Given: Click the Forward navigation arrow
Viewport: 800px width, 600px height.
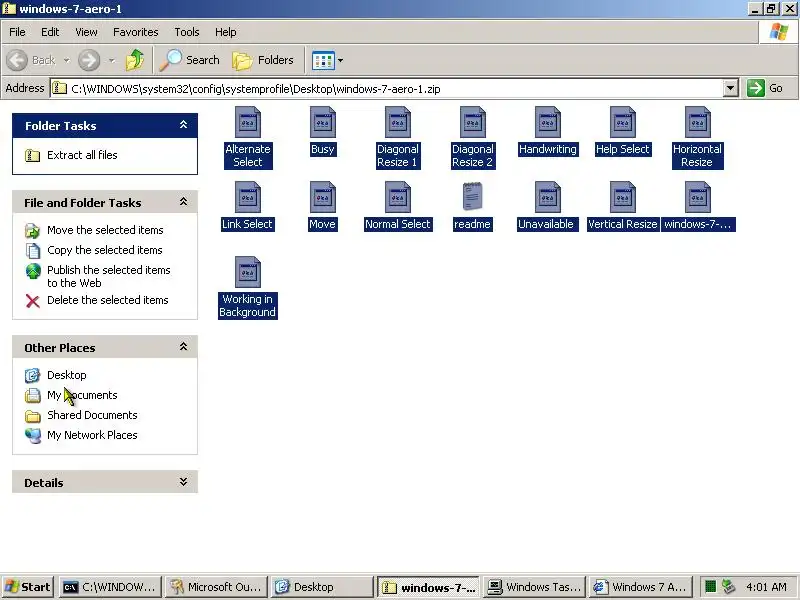Looking at the screenshot, I should point(89,60).
